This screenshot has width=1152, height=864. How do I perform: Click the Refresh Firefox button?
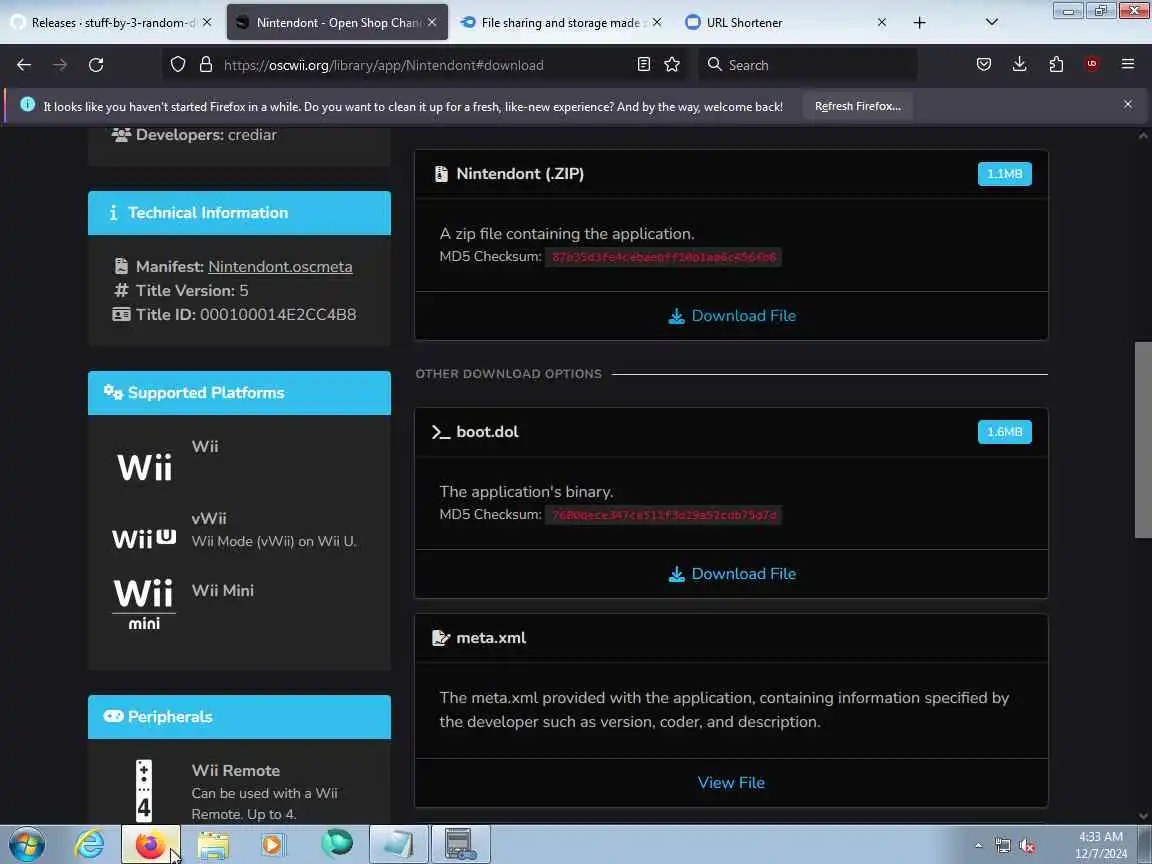[857, 107]
